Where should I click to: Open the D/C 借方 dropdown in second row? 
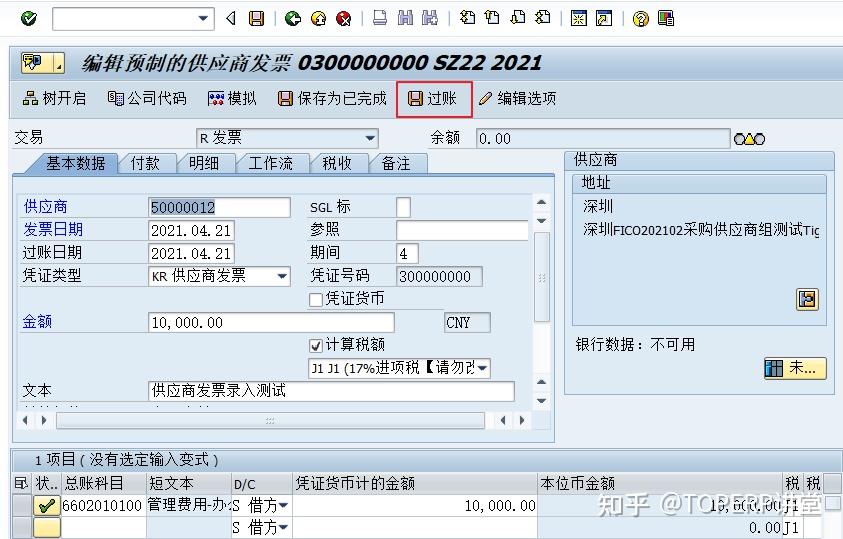[282, 528]
